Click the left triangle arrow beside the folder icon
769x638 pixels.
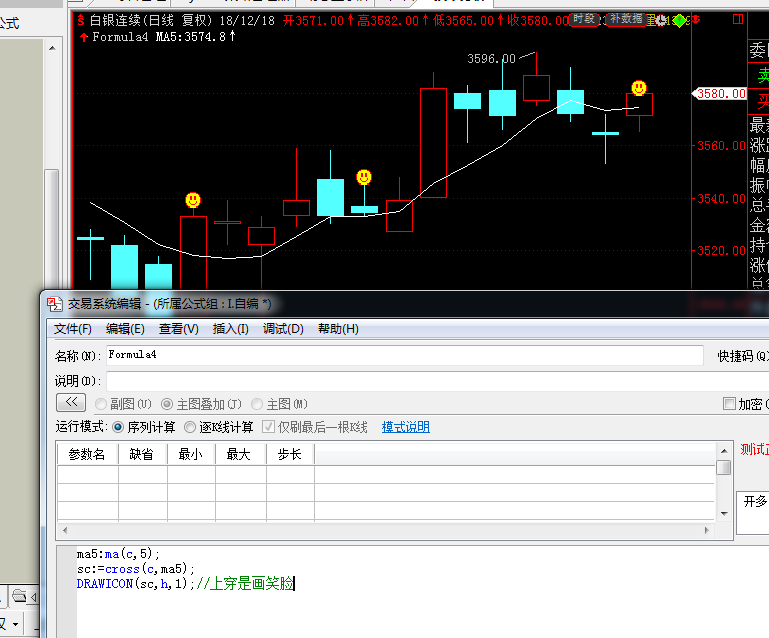(33, 597)
